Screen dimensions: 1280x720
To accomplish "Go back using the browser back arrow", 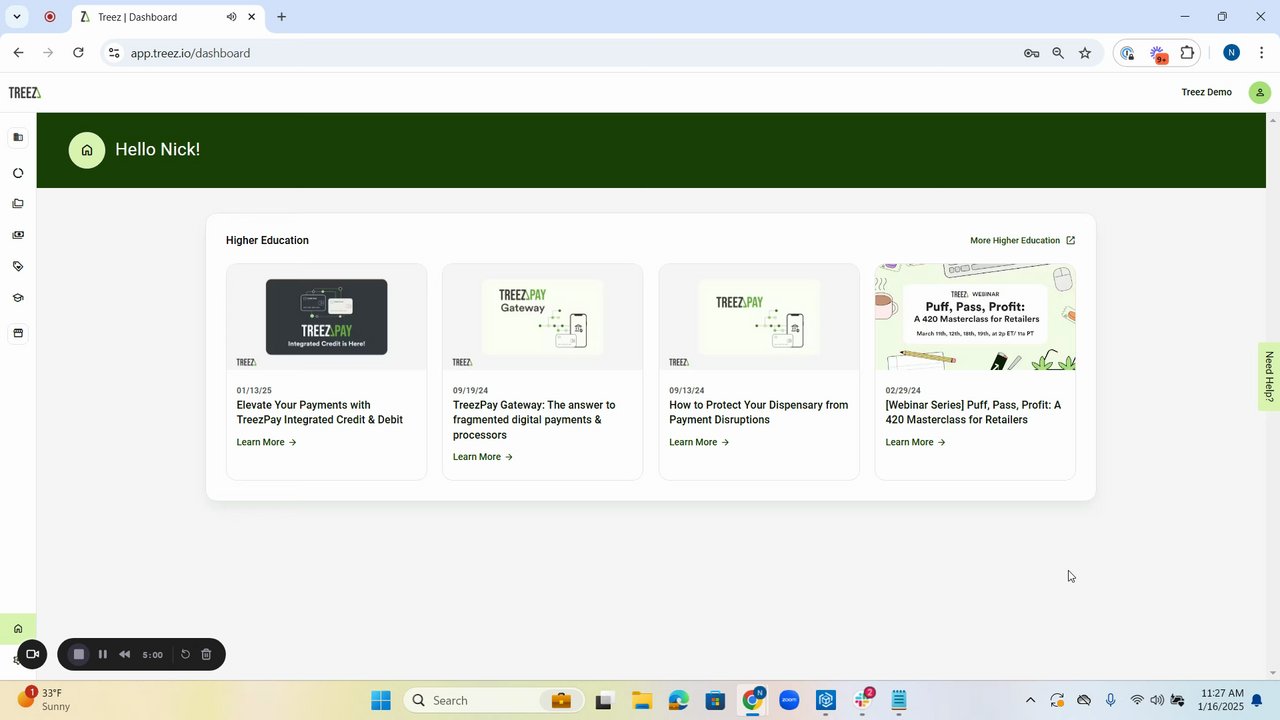I will (x=18, y=53).
